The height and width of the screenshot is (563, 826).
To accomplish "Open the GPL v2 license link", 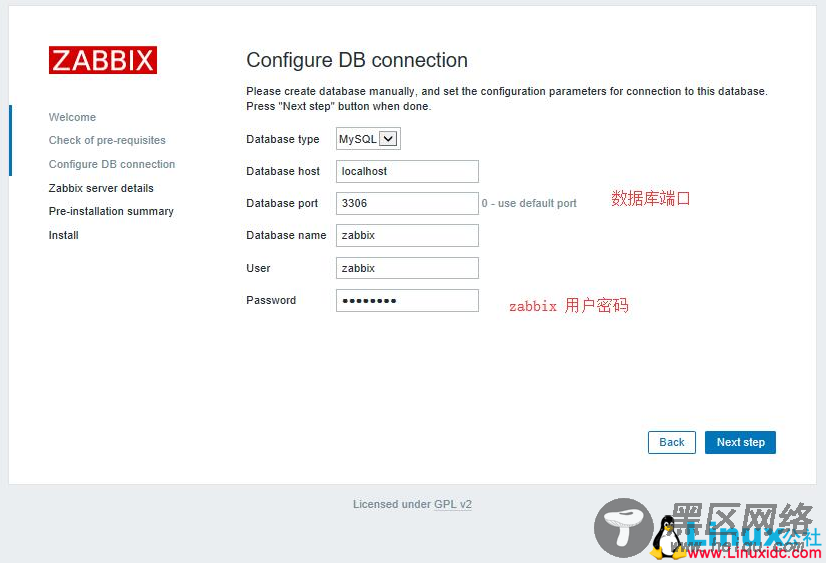I will coord(453,505).
